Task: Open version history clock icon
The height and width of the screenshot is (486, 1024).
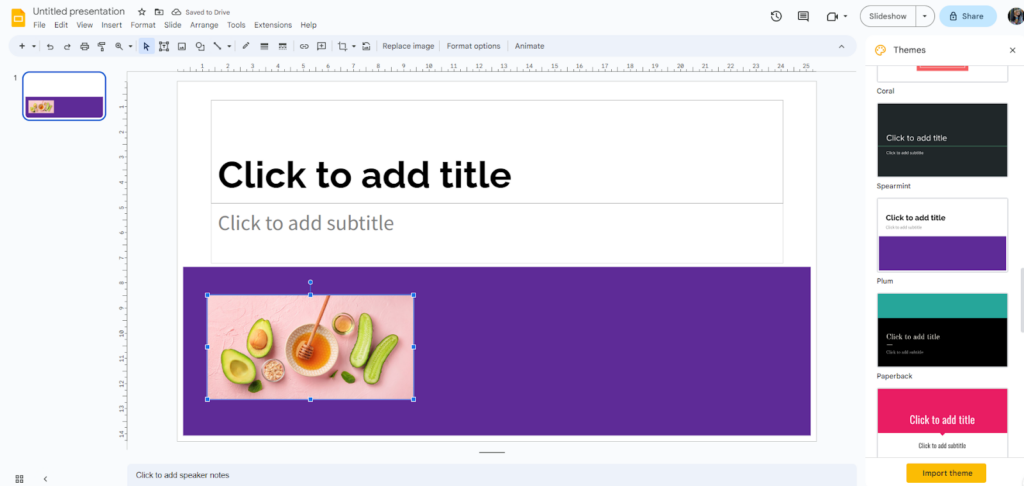Action: tap(776, 16)
